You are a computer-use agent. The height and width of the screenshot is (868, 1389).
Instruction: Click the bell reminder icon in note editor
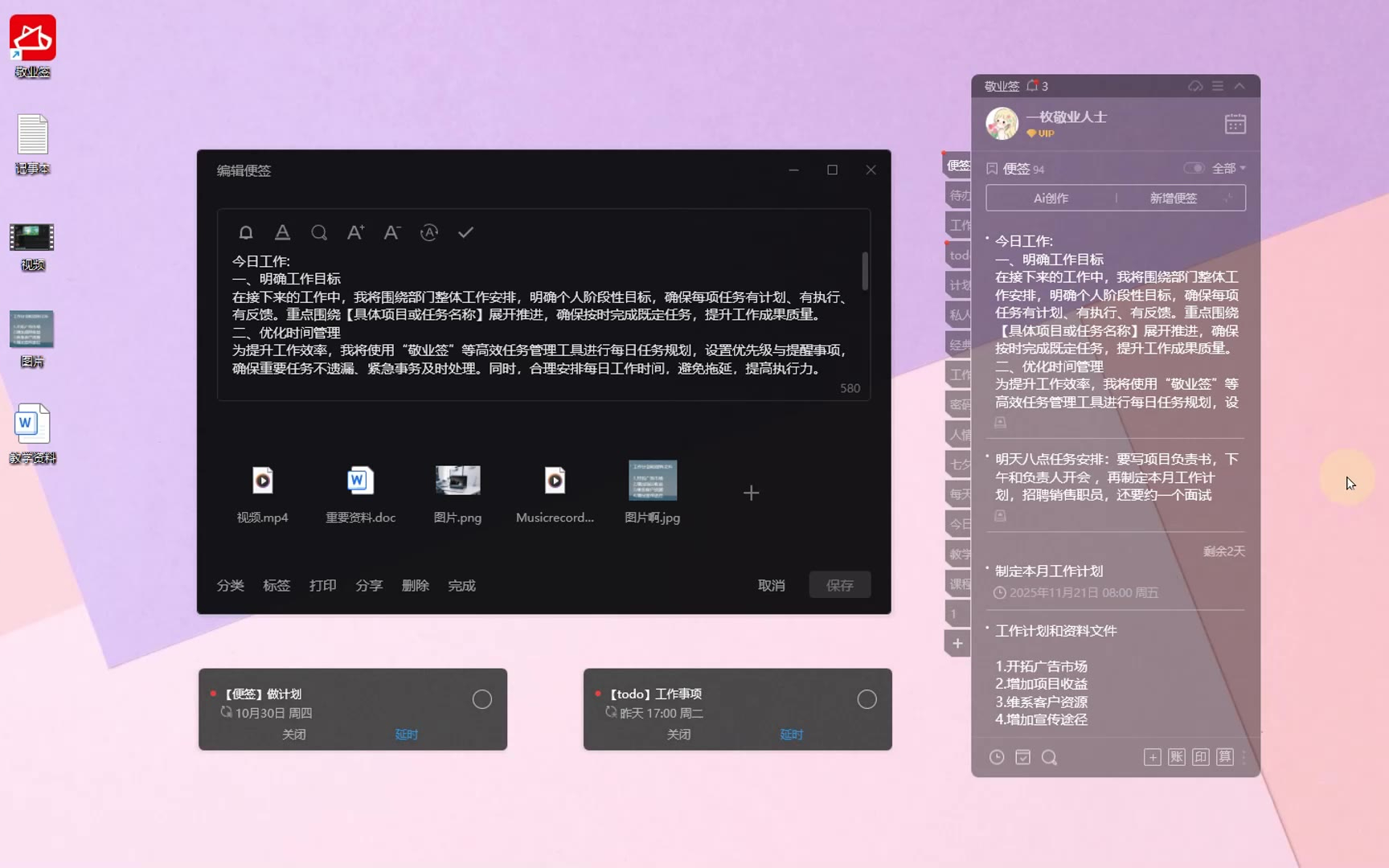(x=246, y=232)
